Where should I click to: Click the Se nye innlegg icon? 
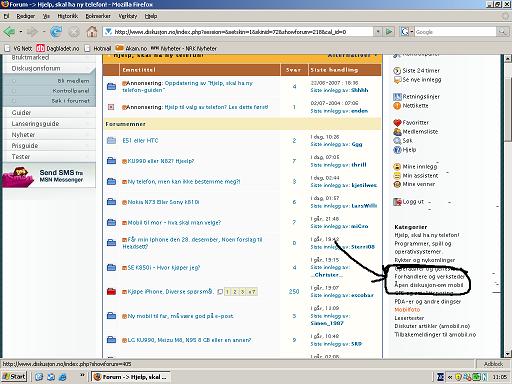pyautogui.click(x=397, y=80)
